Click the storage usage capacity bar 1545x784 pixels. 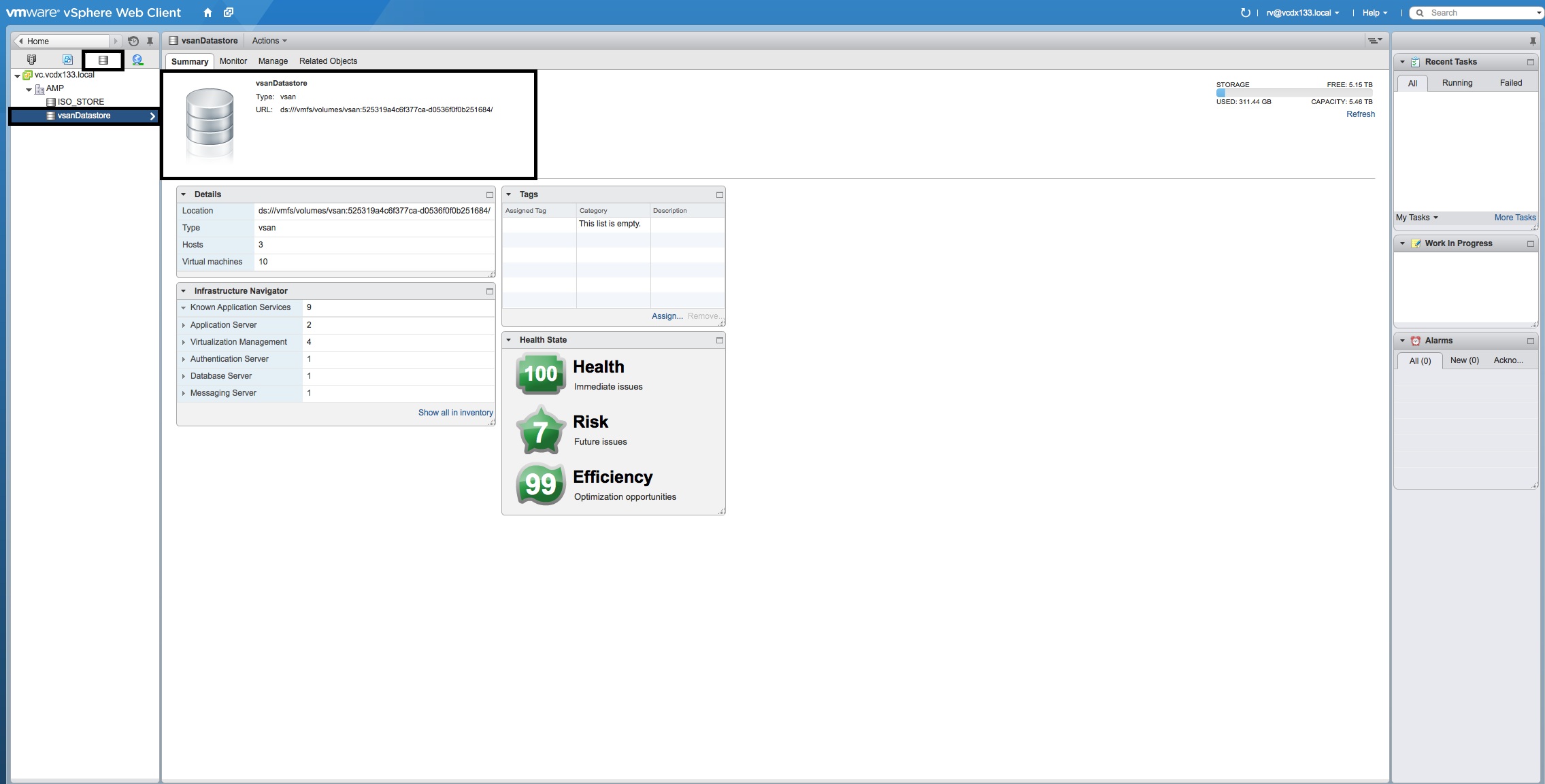coord(1294,93)
